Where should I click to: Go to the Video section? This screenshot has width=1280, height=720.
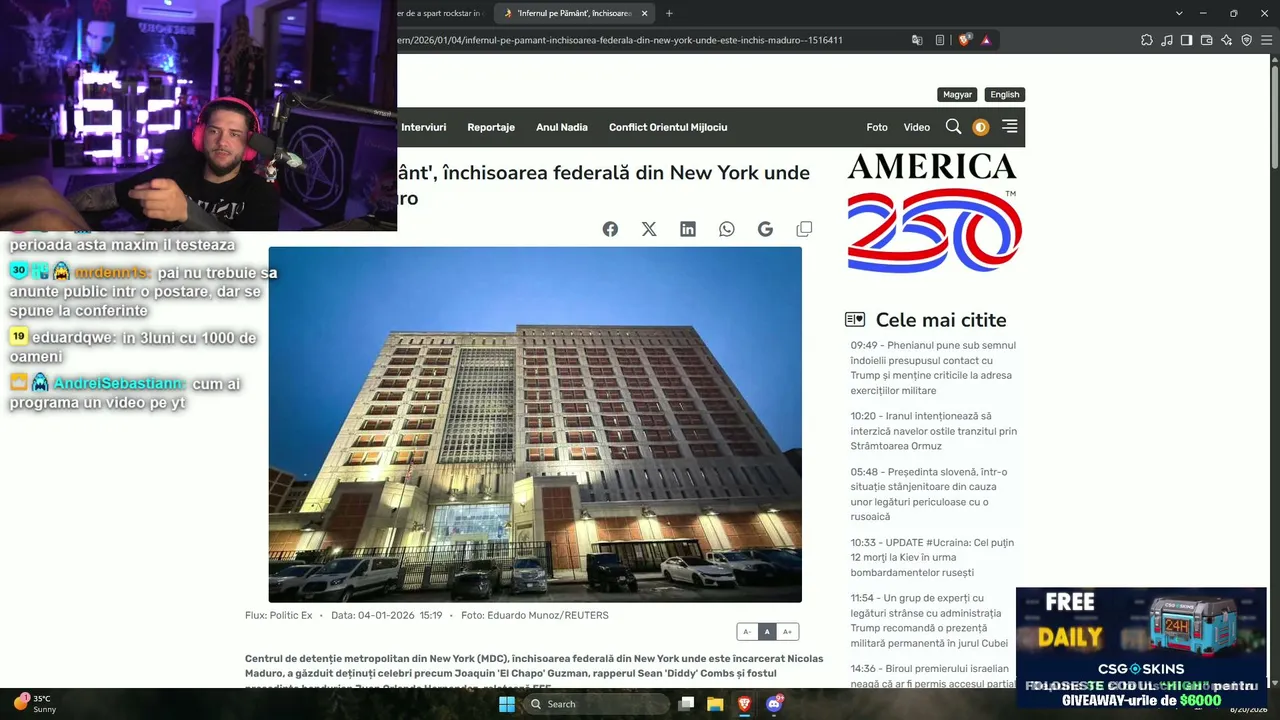tap(917, 127)
